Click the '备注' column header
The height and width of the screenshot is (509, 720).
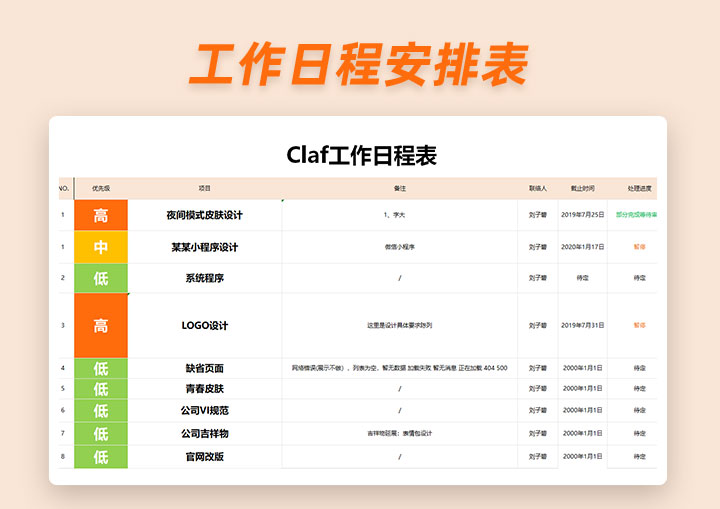click(400, 188)
